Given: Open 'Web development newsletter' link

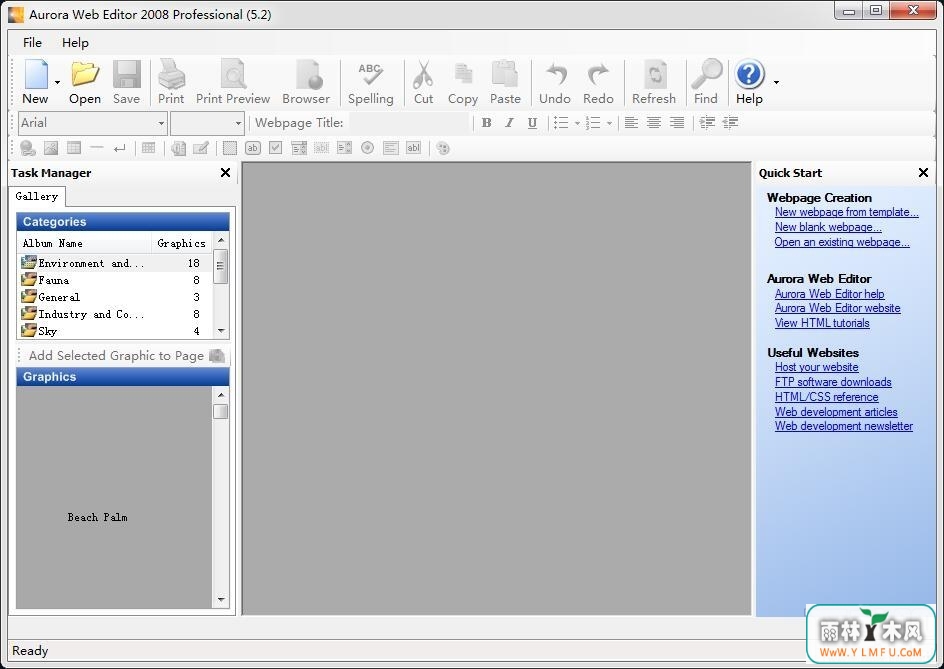Looking at the screenshot, I should [x=843, y=426].
